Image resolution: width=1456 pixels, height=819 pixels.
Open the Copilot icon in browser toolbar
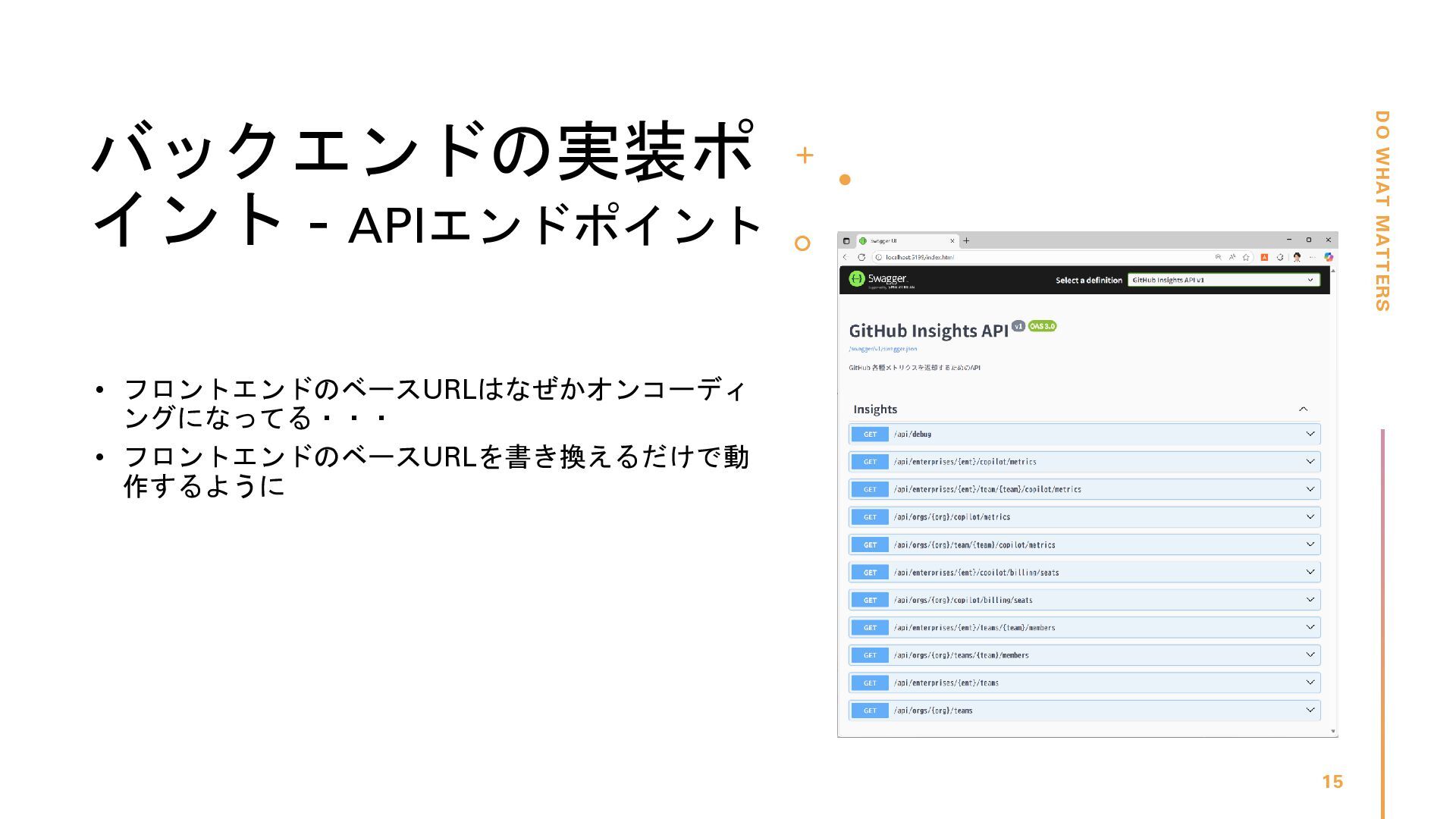1329,257
